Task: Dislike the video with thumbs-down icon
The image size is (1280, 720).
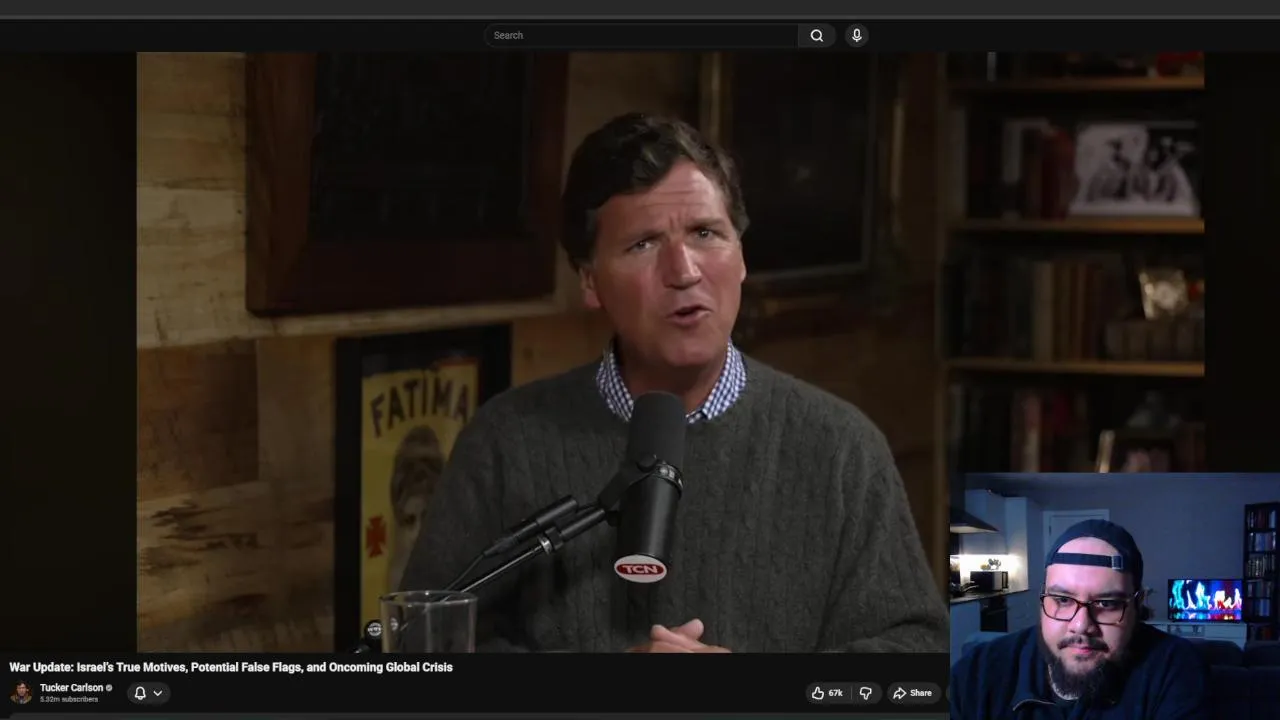Action: 866,693
